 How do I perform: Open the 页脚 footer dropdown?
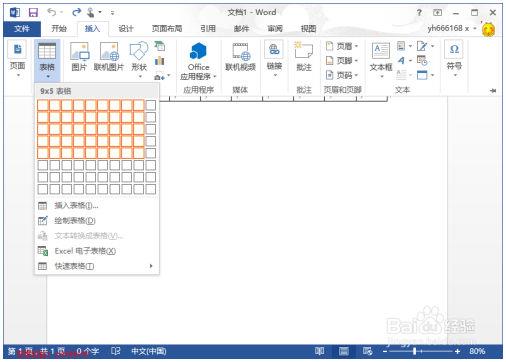click(342, 61)
